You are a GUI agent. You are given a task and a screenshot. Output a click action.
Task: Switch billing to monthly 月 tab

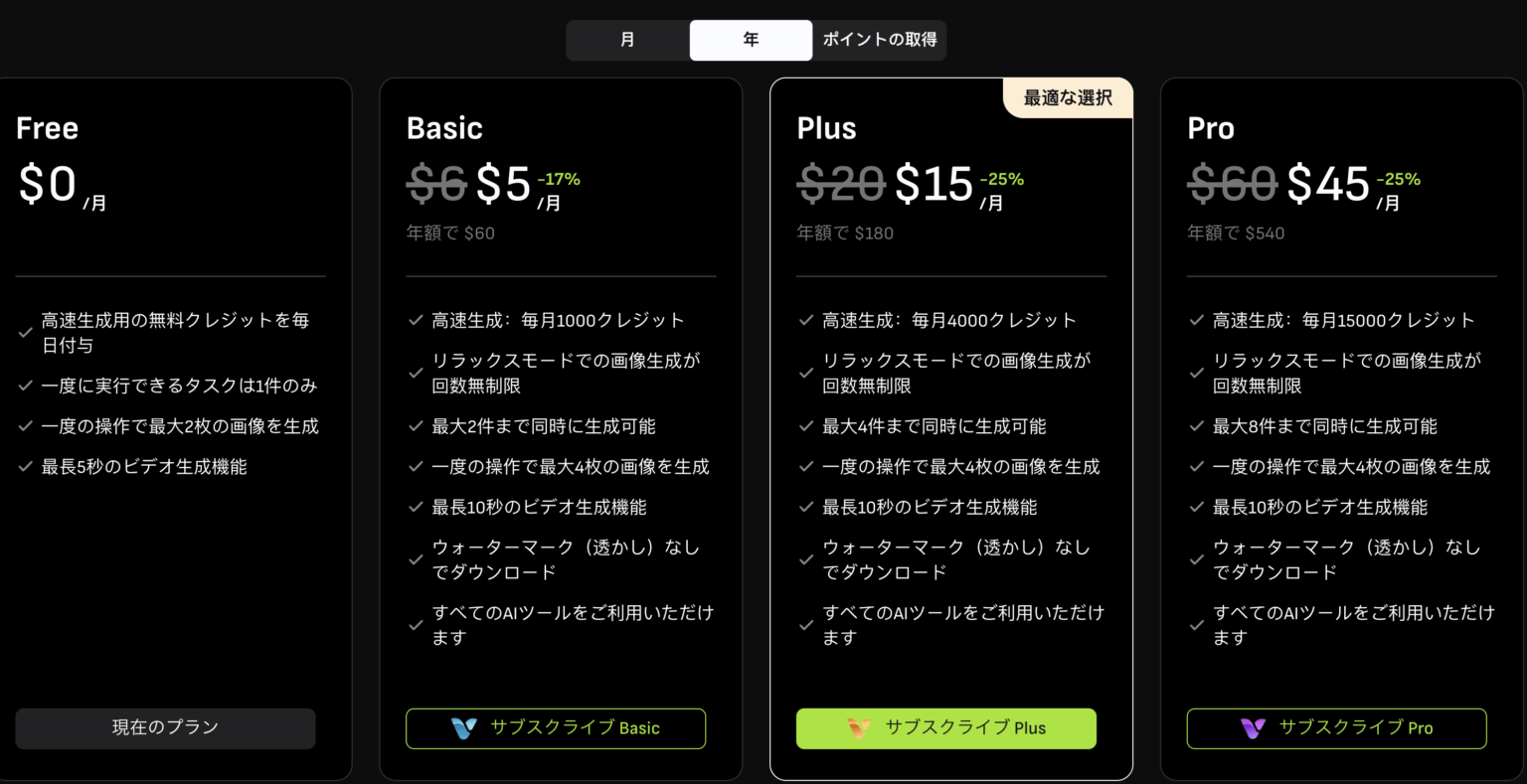tap(627, 40)
